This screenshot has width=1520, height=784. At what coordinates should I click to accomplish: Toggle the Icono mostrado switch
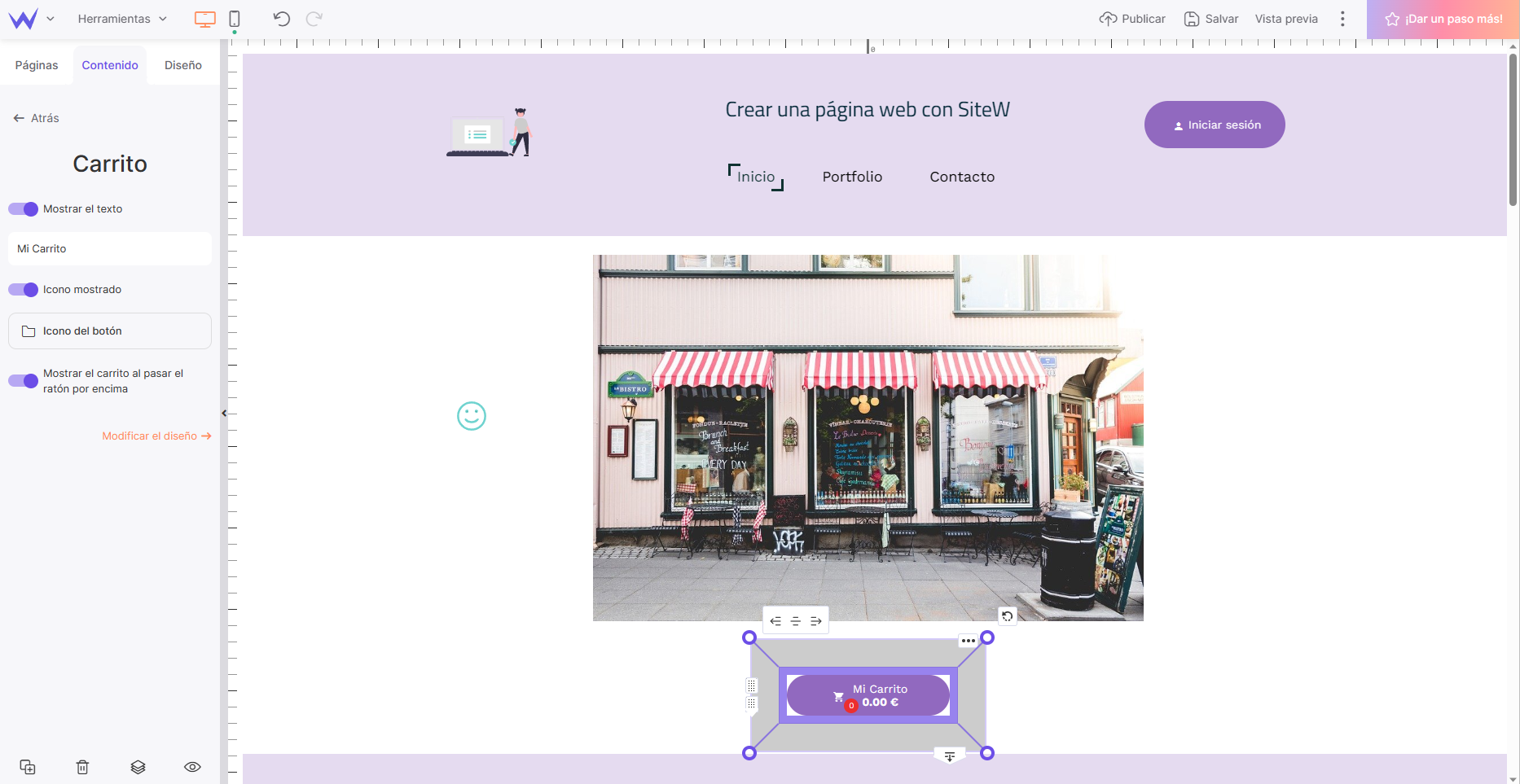click(x=23, y=290)
